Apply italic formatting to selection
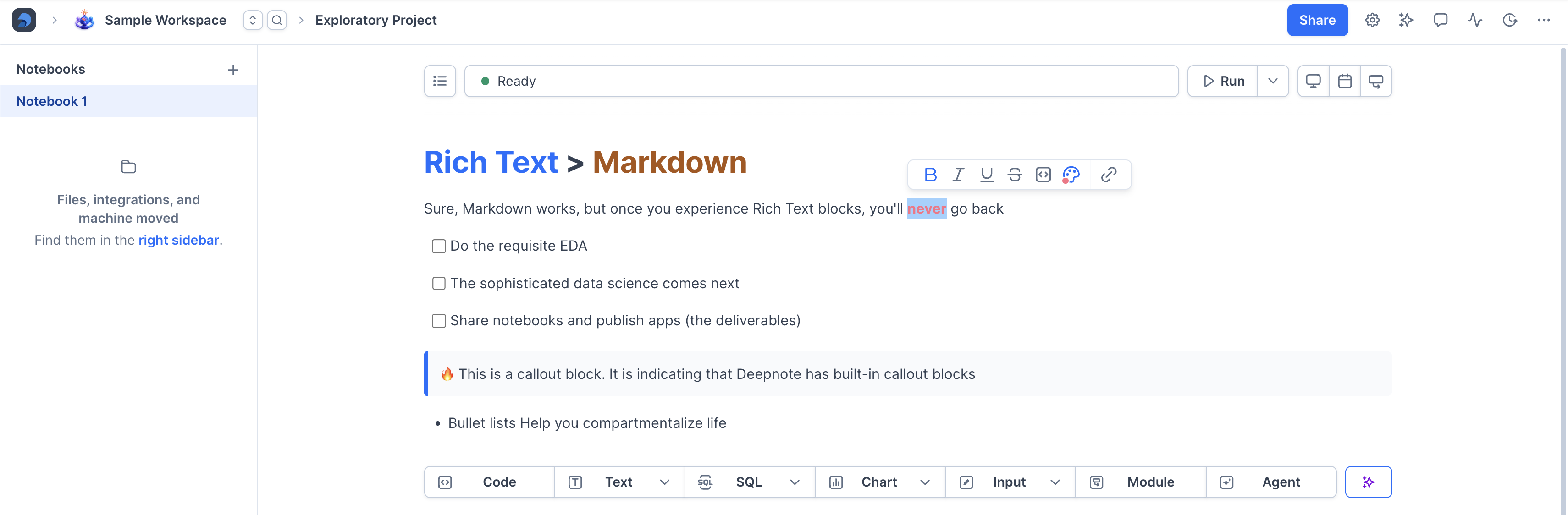This screenshot has height=515, width=1568. [x=958, y=175]
